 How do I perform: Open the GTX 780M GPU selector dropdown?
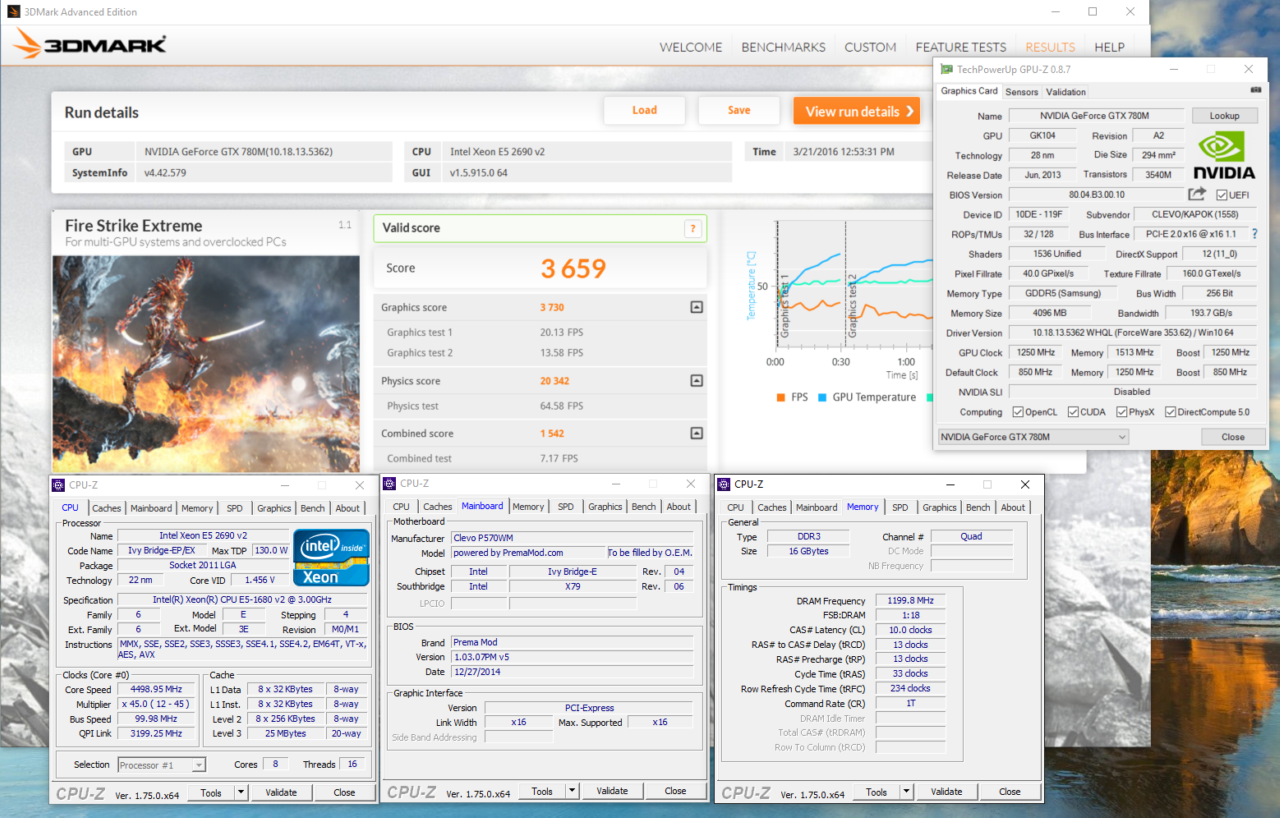click(x=1033, y=437)
